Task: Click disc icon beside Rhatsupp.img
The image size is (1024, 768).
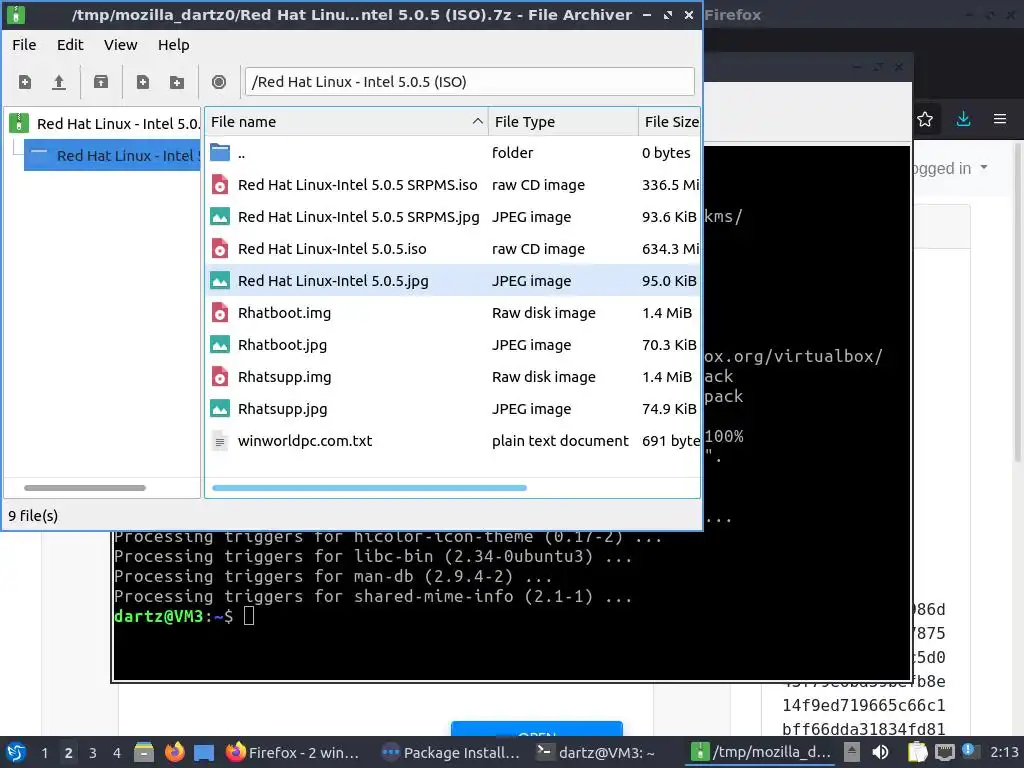Action: [220, 377]
